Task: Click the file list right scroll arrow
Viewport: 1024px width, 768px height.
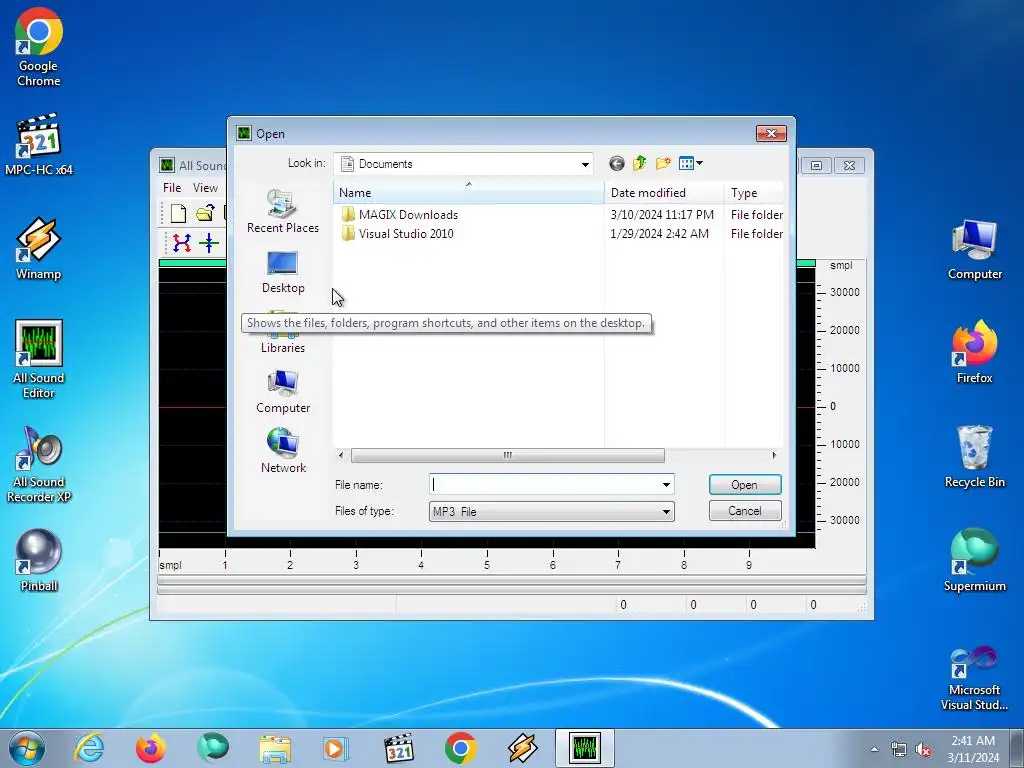Action: click(775, 455)
